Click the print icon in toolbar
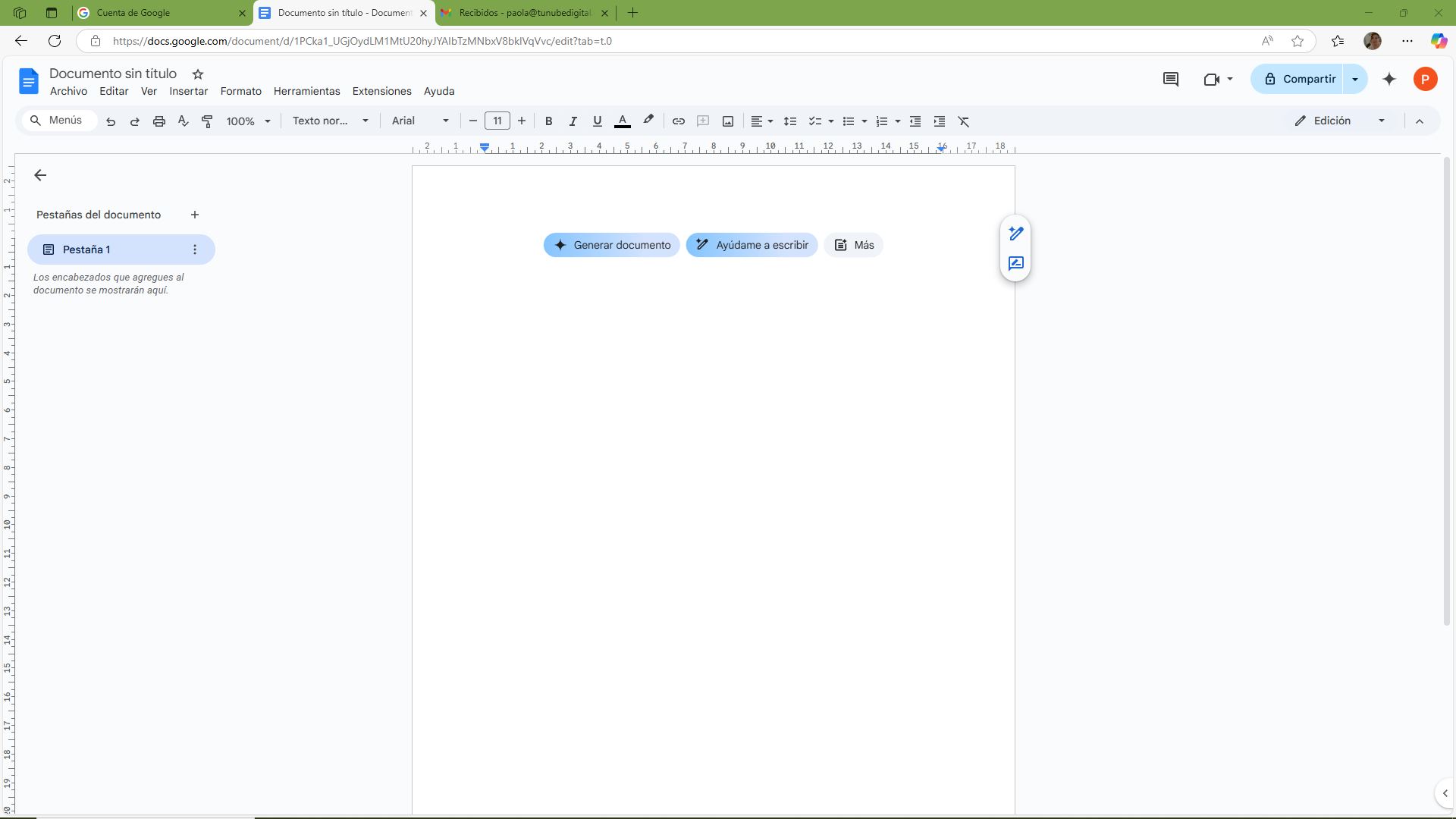 point(158,121)
